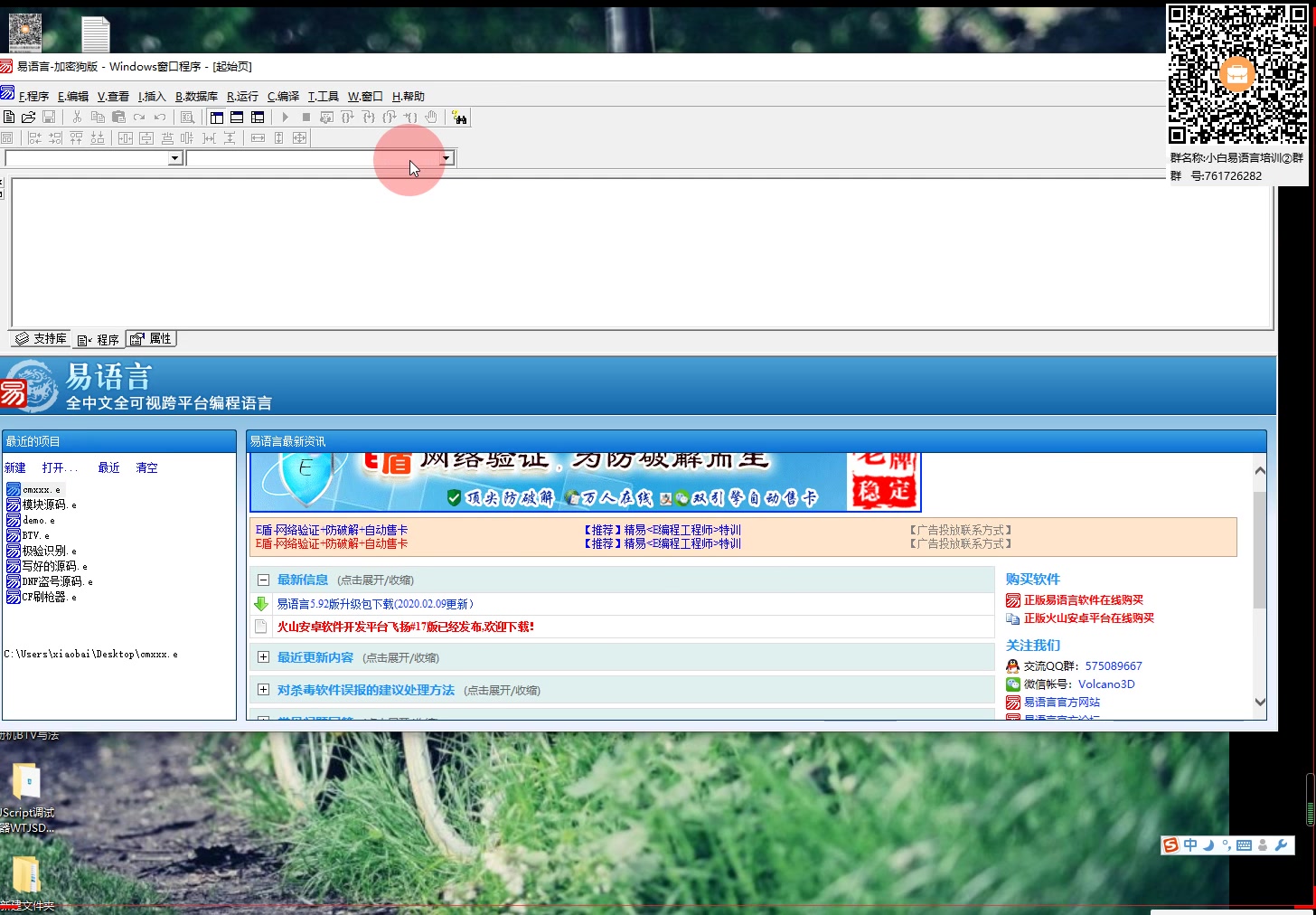Image resolution: width=1316 pixels, height=915 pixels.
Task: Click the align-top icon in the alignment toolbar
Action: click(x=77, y=138)
